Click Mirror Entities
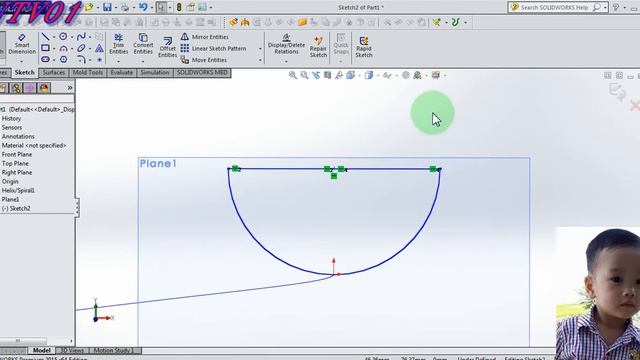 pyautogui.click(x=204, y=37)
